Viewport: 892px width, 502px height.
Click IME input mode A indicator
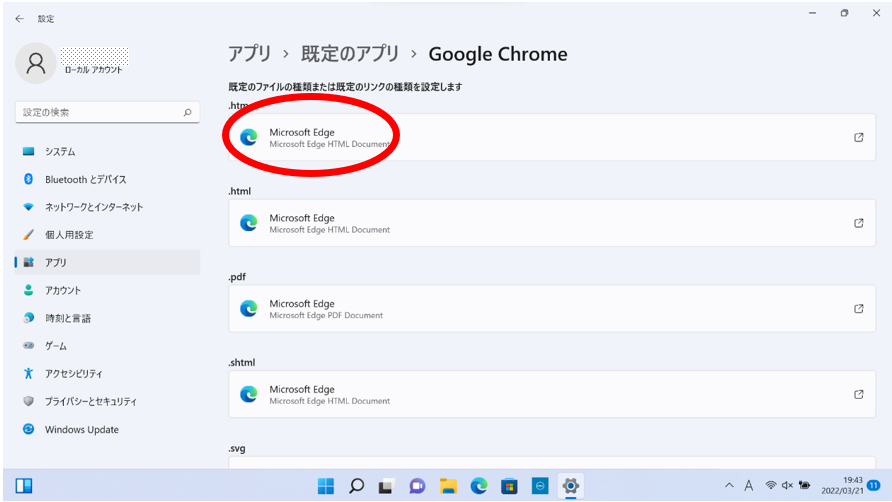coord(749,485)
